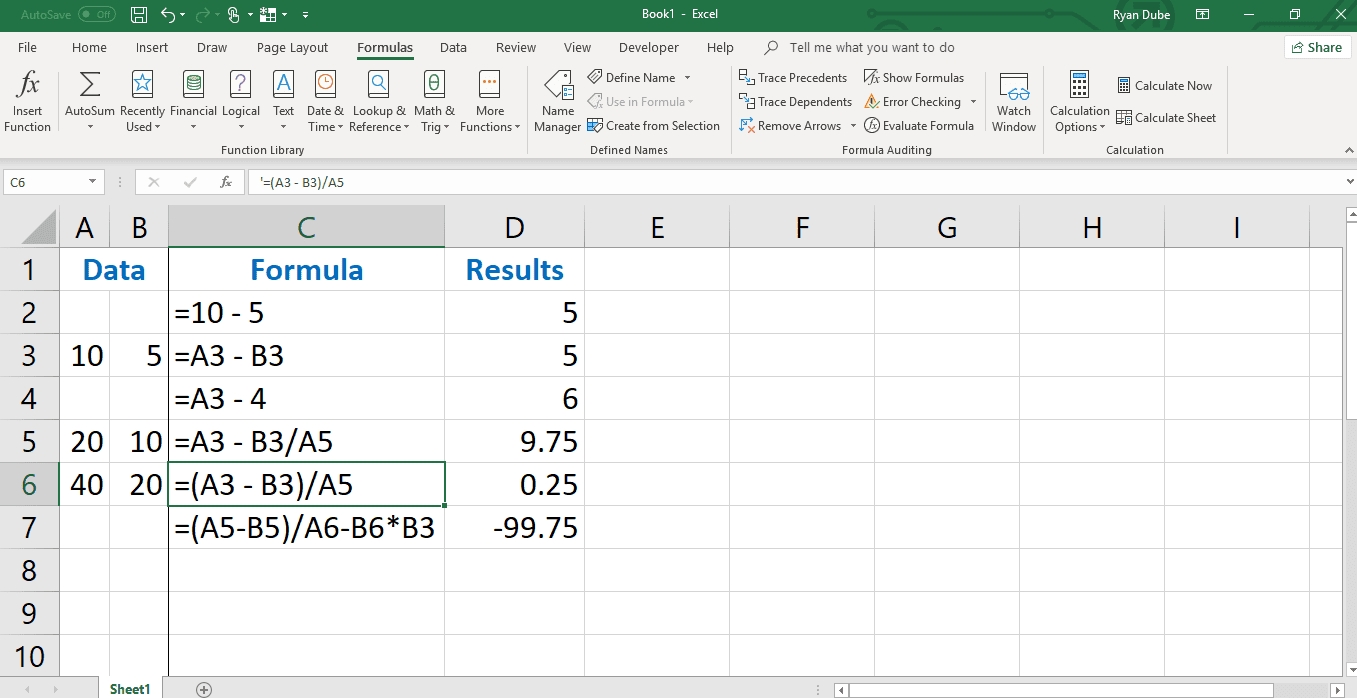Viewport: 1357px width, 698px height.
Task: Expand Error Checking dropdown arrow
Action: point(973,101)
